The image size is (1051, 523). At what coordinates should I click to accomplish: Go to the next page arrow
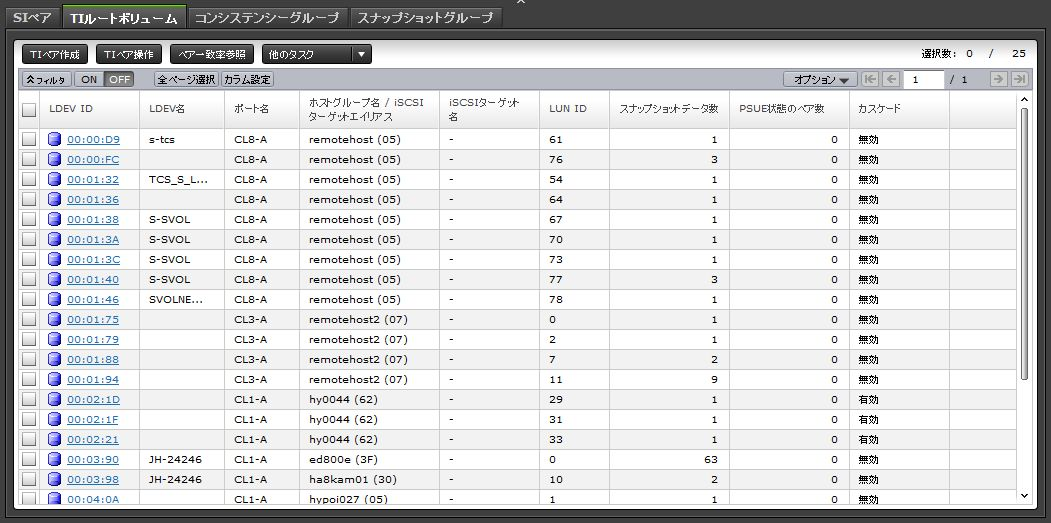(999, 79)
